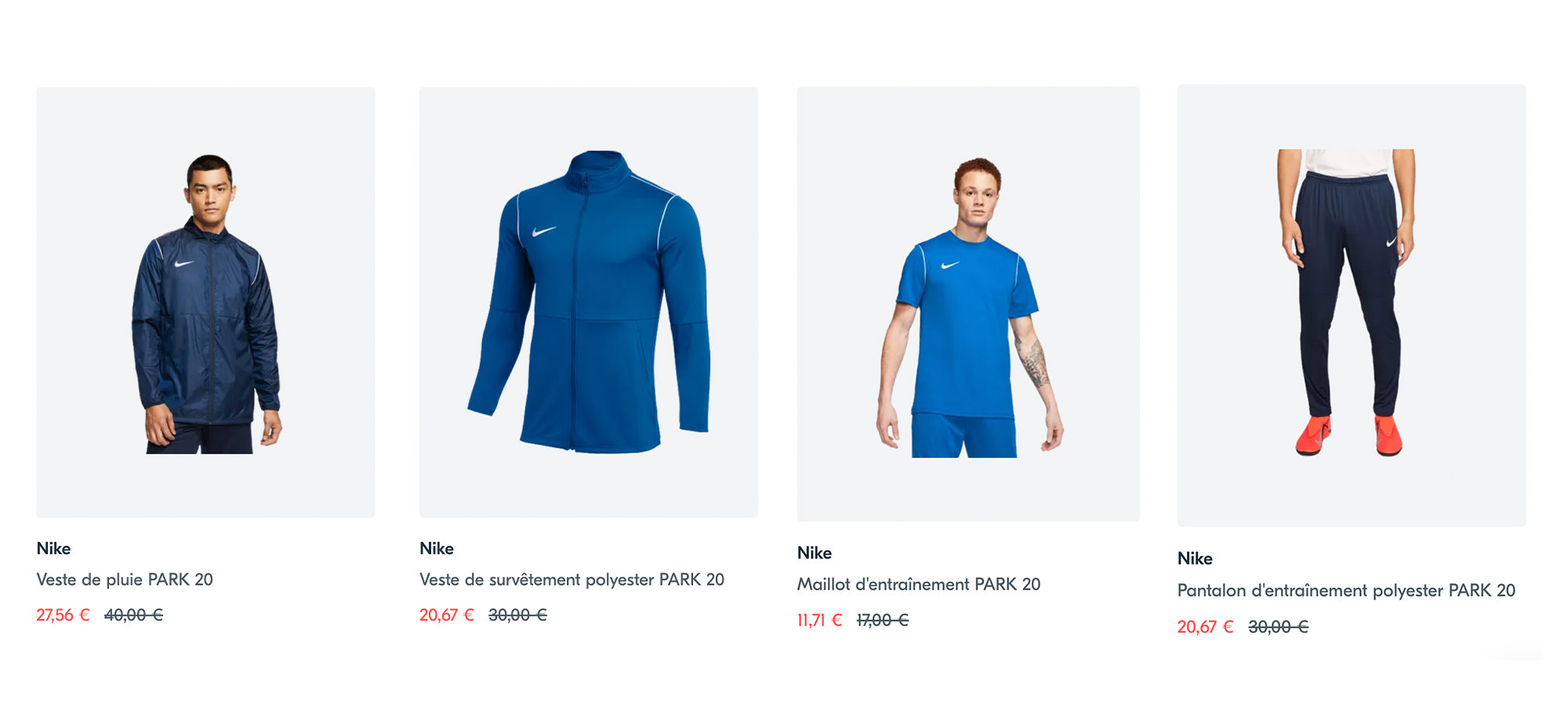Click the Nike brand above Veste de survêtement
Viewport: 1568px width, 711px height.
tap(437, 549)
